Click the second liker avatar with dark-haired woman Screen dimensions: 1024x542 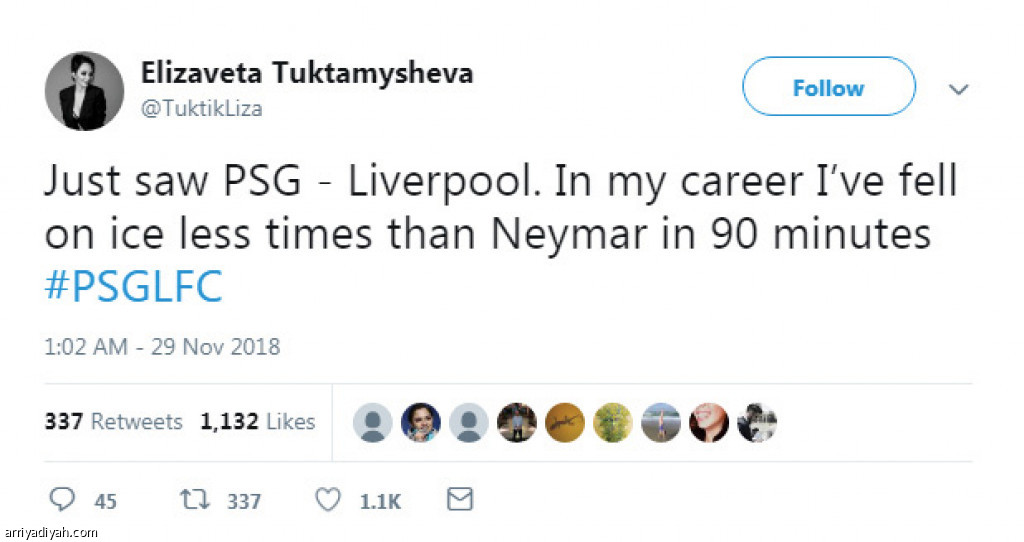[x=421, y=422]
